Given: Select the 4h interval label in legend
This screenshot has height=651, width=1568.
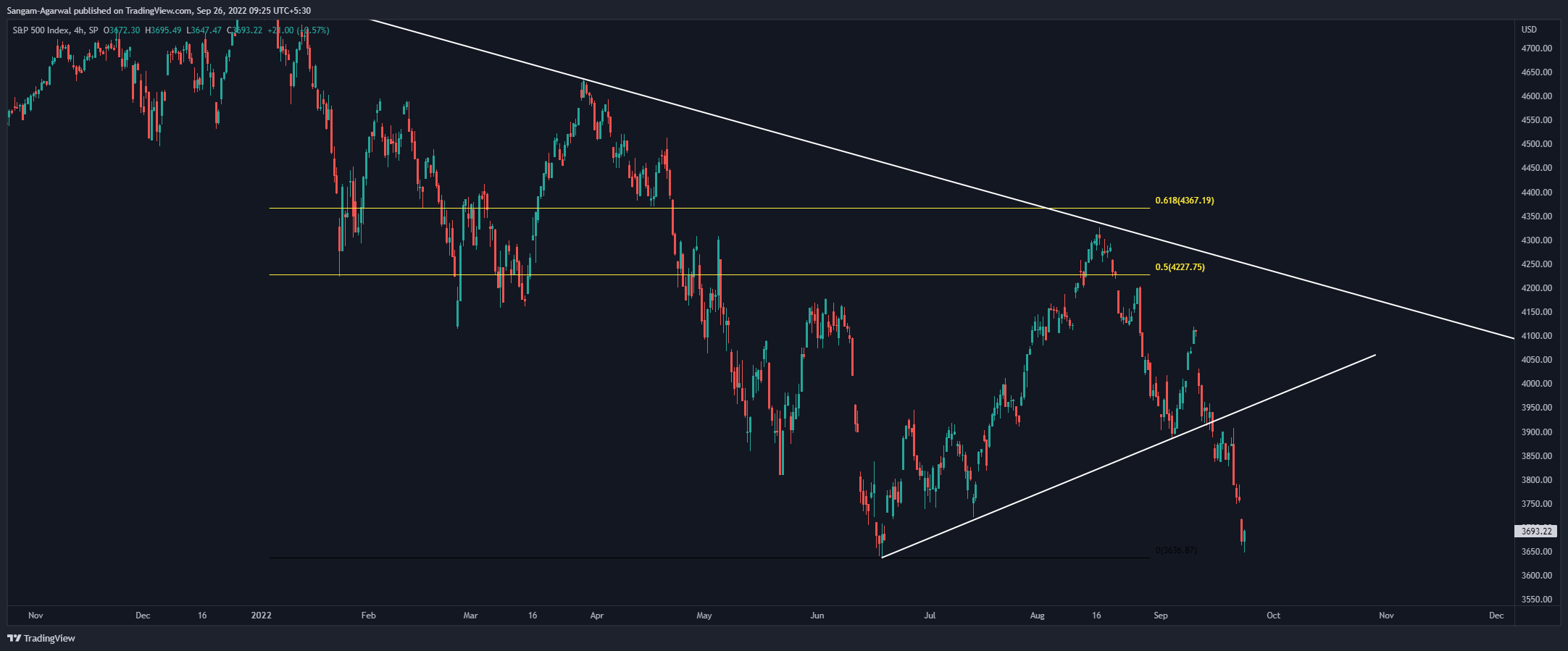Looking at the screenshot, I should click(80, 30).
